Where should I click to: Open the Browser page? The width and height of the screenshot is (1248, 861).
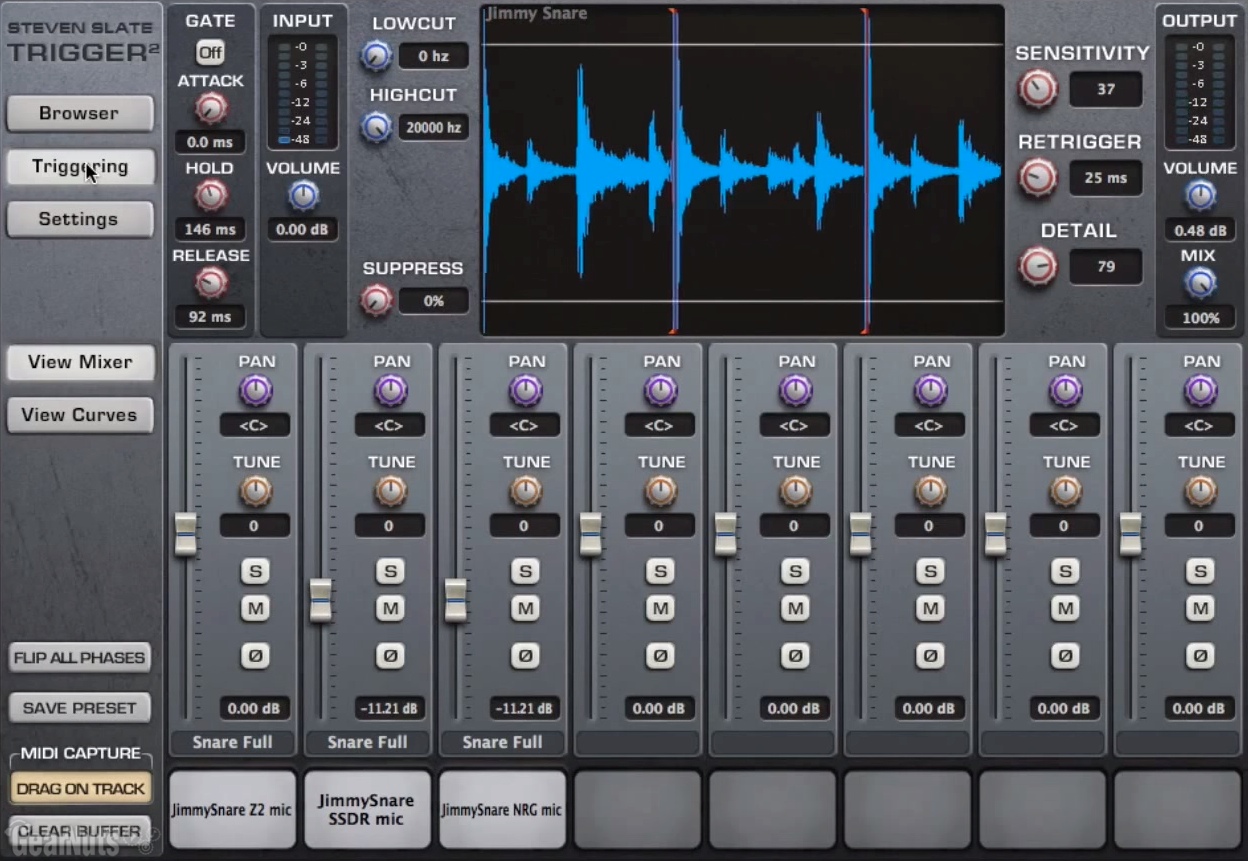(80, 113)
